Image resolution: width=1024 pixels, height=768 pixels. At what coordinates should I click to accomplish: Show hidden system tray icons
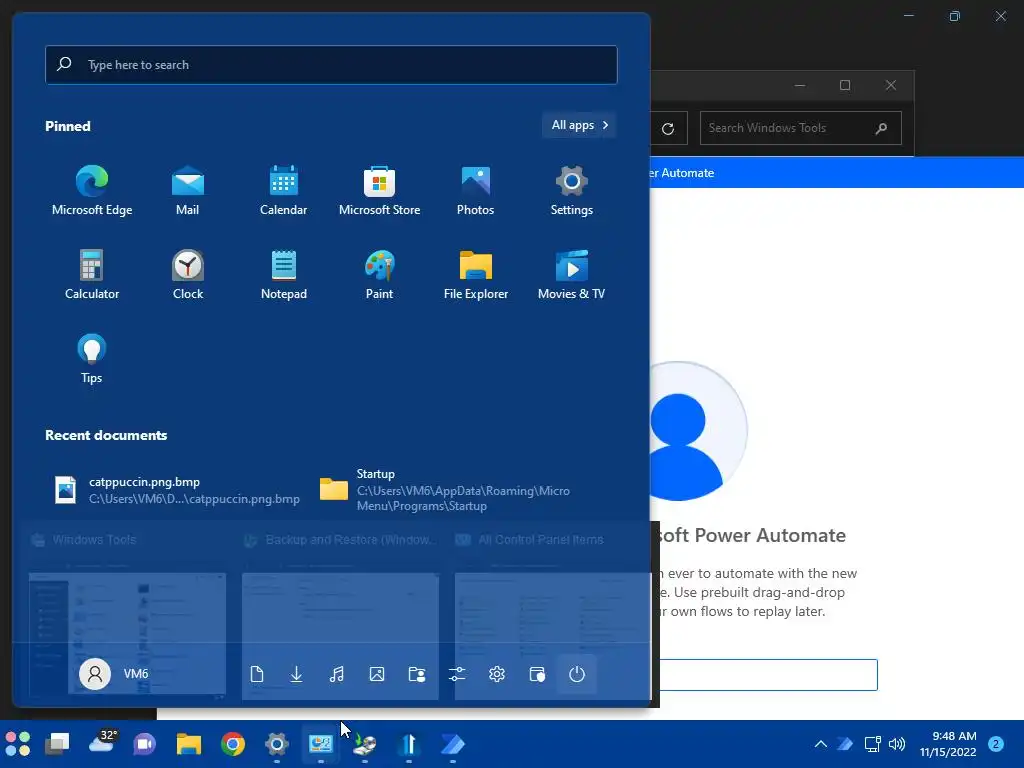[821, 744]
